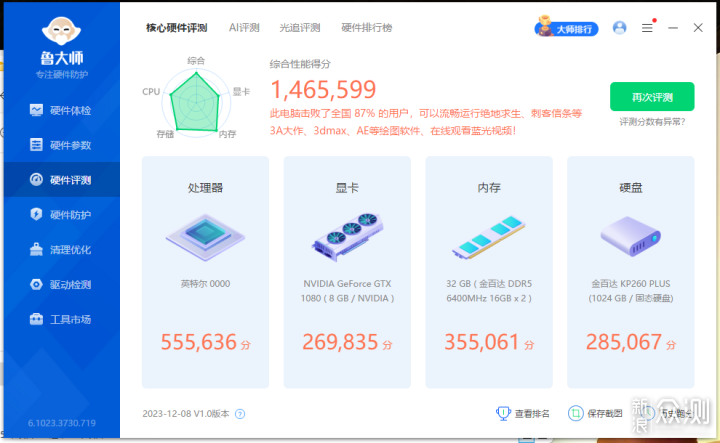Click the processor name 英特尔 0000
The width and height of the screenshot is (720, 443).
point(205,284)
